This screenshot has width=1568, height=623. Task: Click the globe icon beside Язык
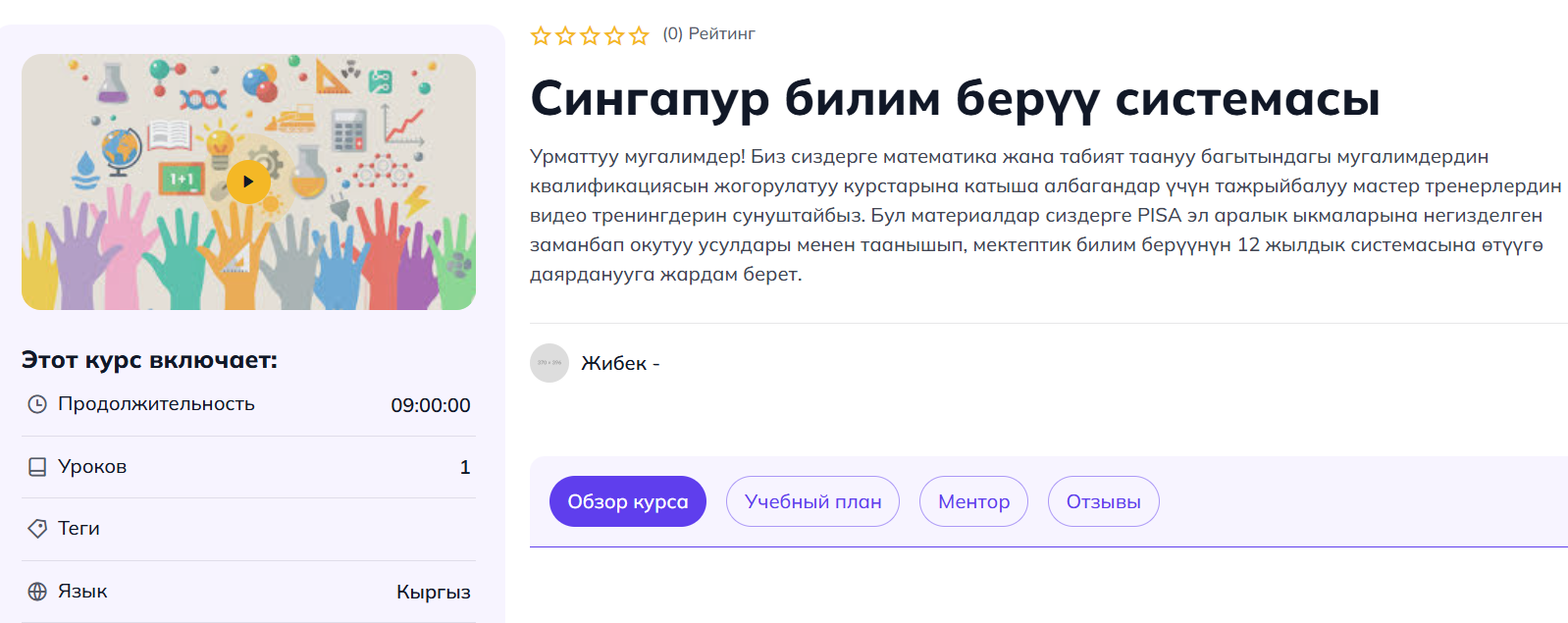[37, 592]
